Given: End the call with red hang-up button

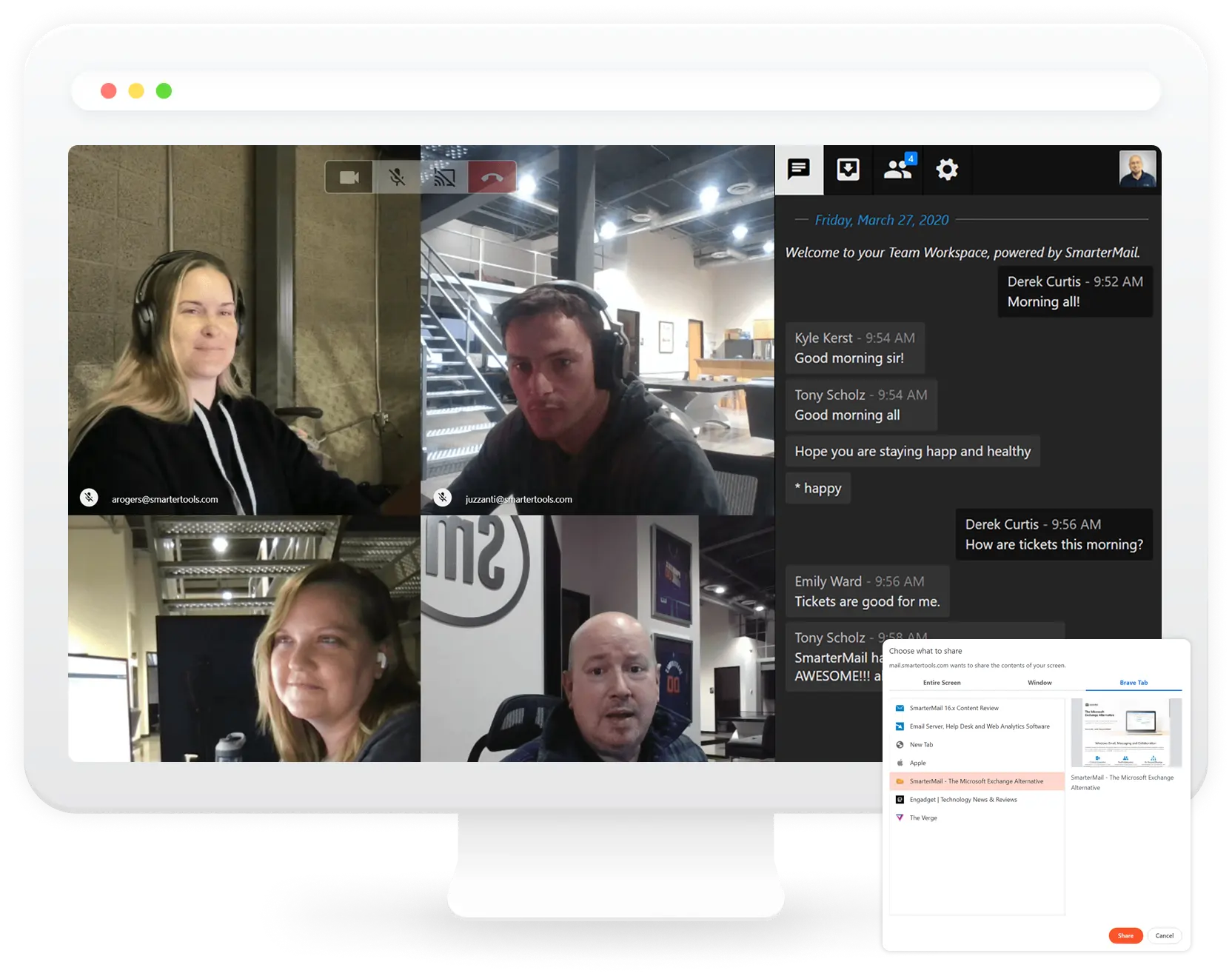Looking at the screenshot, I should (492, 178).
